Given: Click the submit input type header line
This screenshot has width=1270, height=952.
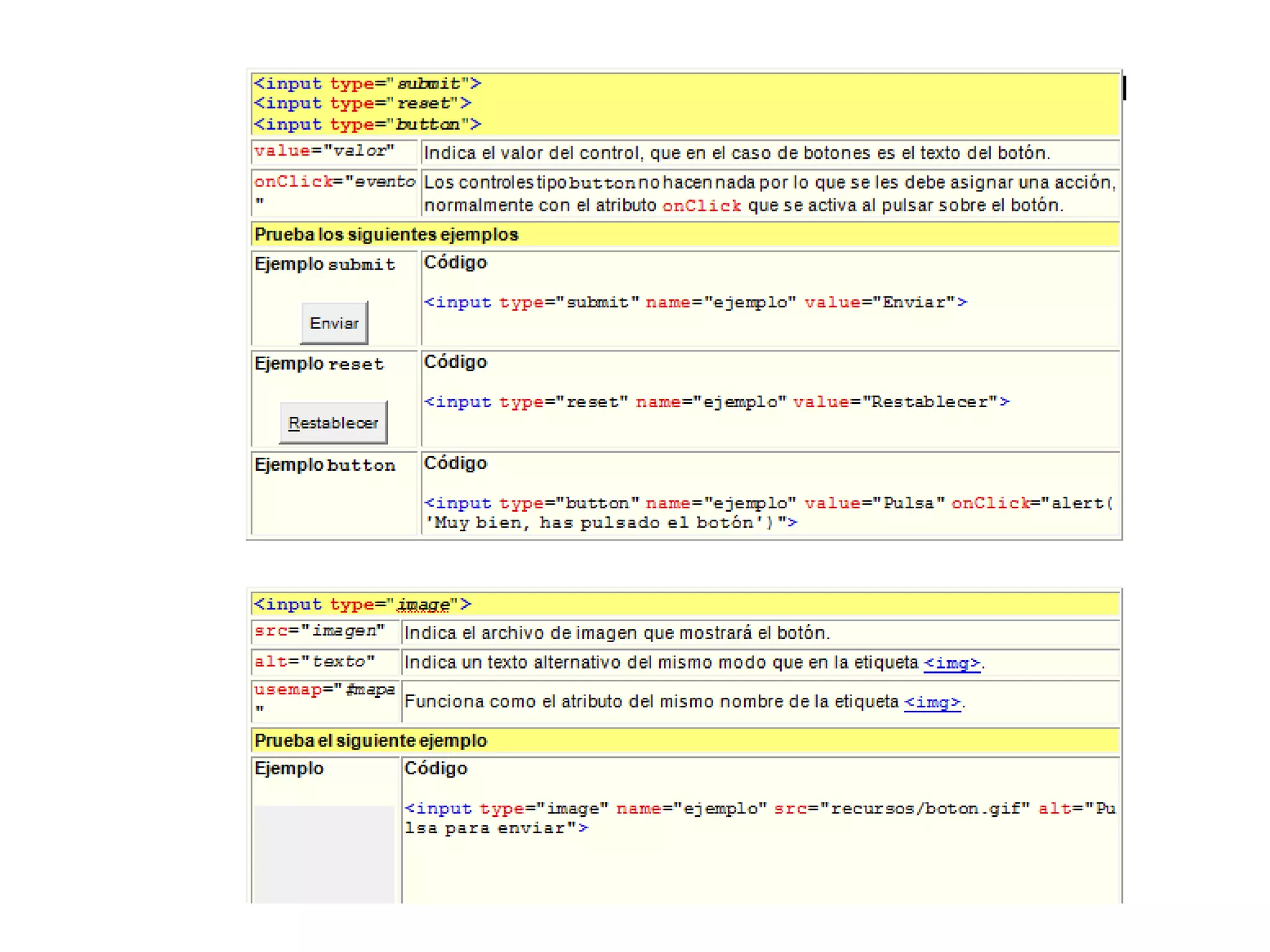Looking at the screenshot, I should 367,84.
